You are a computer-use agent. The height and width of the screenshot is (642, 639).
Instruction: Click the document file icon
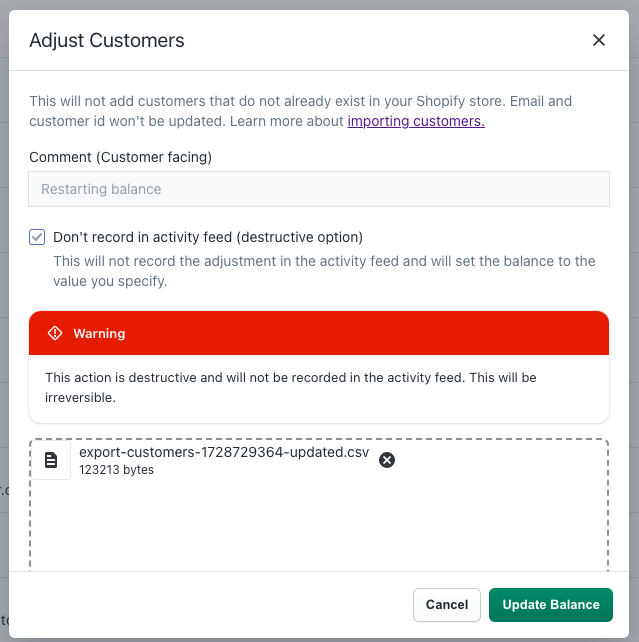[51, 460]
